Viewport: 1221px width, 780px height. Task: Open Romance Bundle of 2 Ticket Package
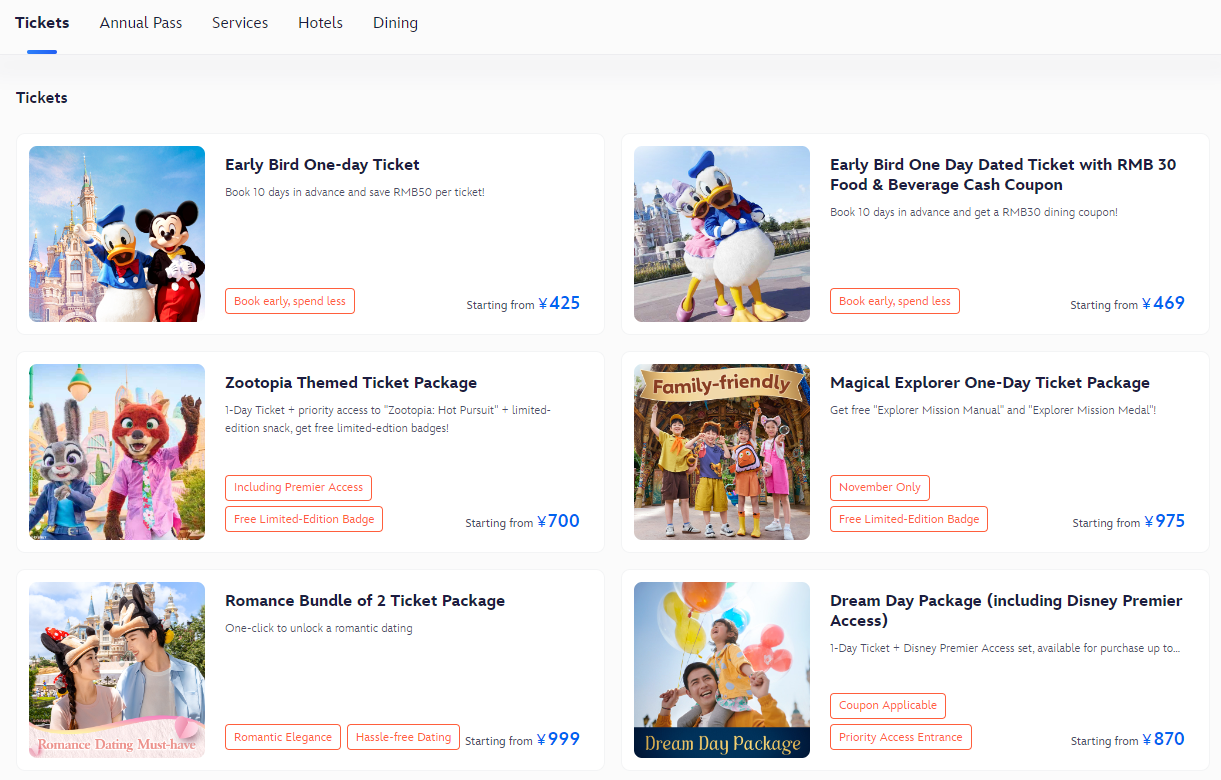tap(365, 601)
